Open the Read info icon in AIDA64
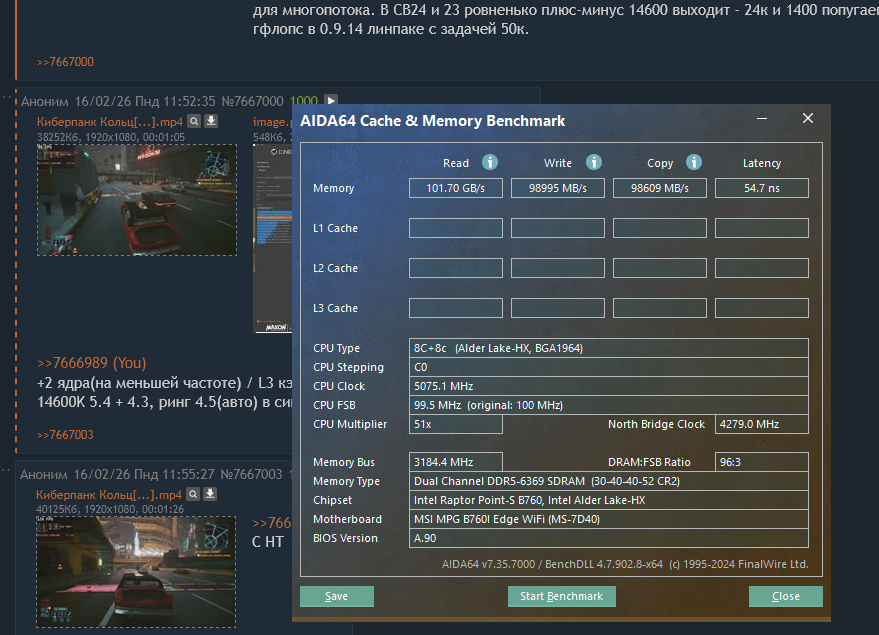This screenshot has height=635, width=879. pos(489,163)
